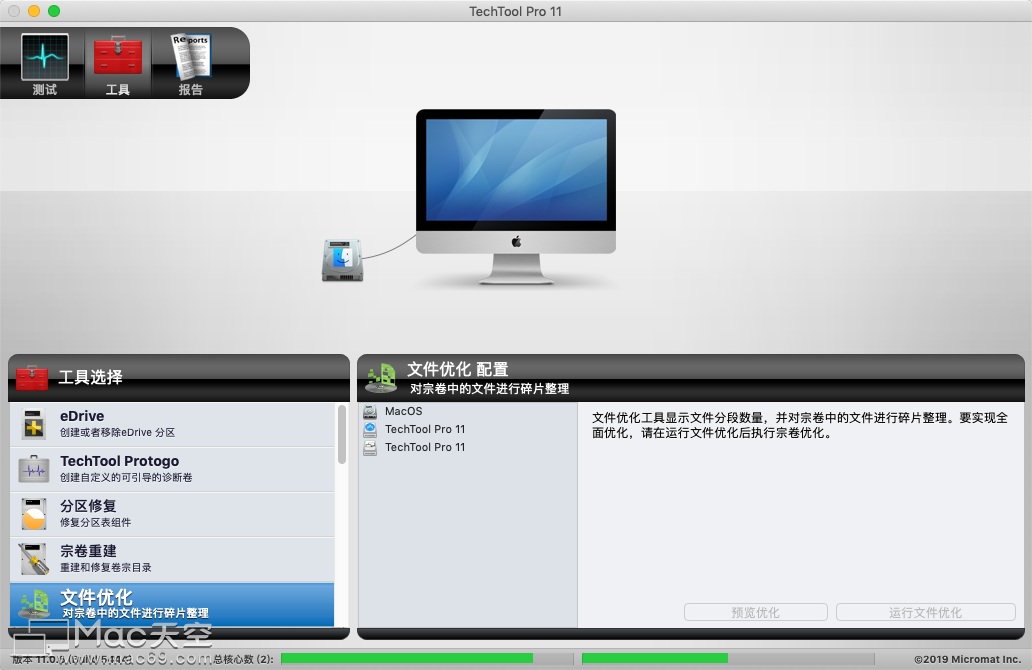Screen dimensions: 1032x670
Task: Select the eDrive tool icon
Action: [x=34, y=424]
